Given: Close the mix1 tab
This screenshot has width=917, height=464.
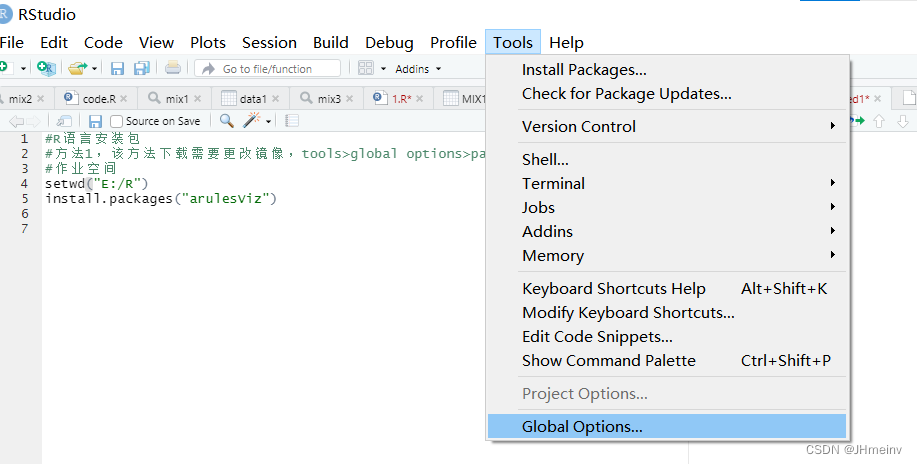Looking at the screenshot, I should 198,99.
